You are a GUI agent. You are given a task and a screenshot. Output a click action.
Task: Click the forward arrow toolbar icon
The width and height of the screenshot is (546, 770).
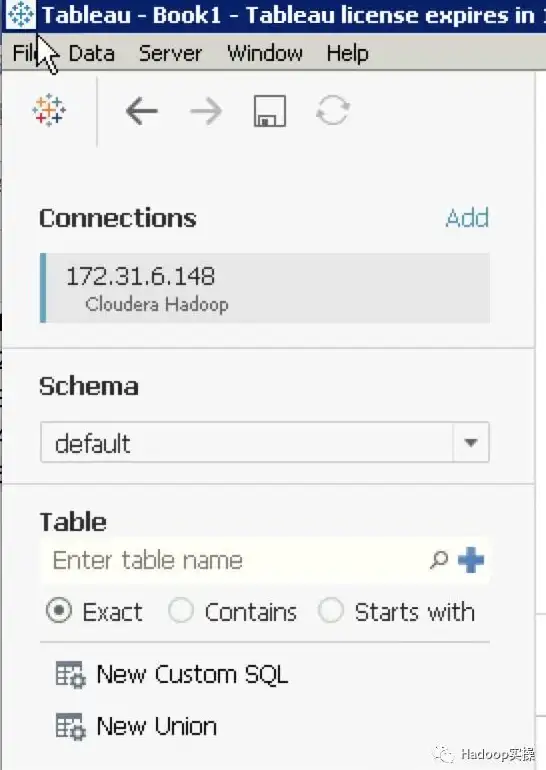(206, 111)
